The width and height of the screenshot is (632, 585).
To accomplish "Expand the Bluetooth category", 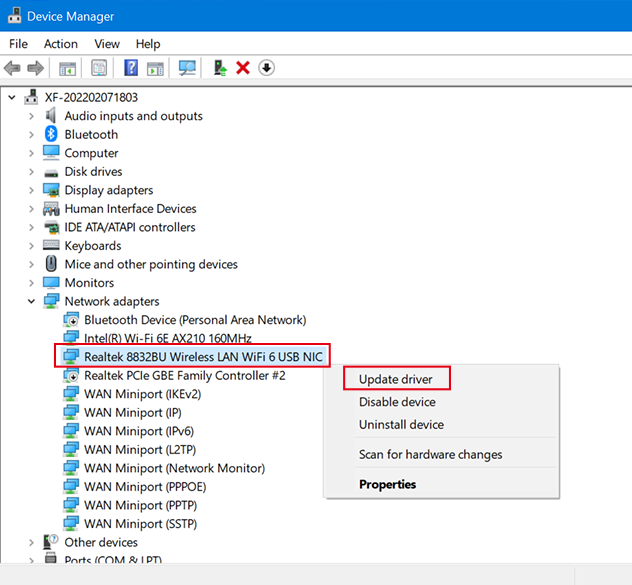I will [x=31, y=135].
